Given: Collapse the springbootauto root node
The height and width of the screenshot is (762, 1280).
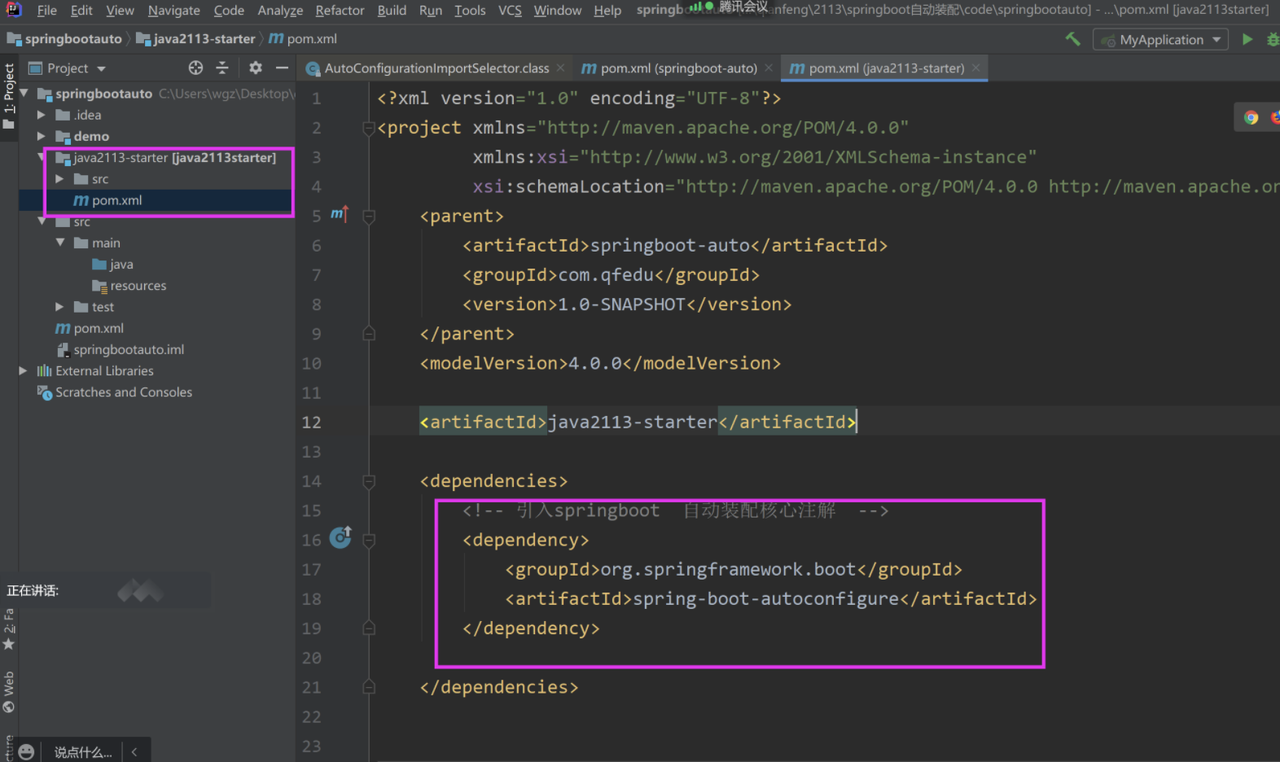Looking at the screenshot, I should [24, 93].
